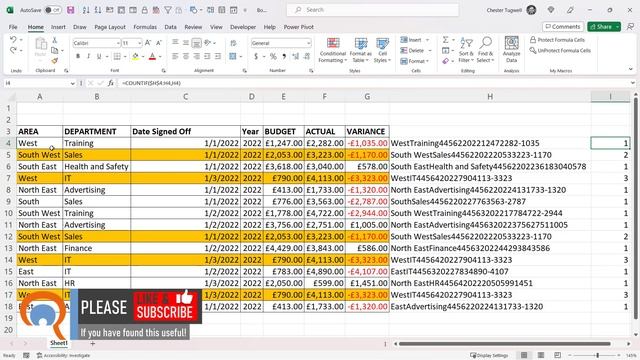Sort ascending from Quick Access toolbar
This screenshot has height=360, width=640.
click(x=86, y=10)
